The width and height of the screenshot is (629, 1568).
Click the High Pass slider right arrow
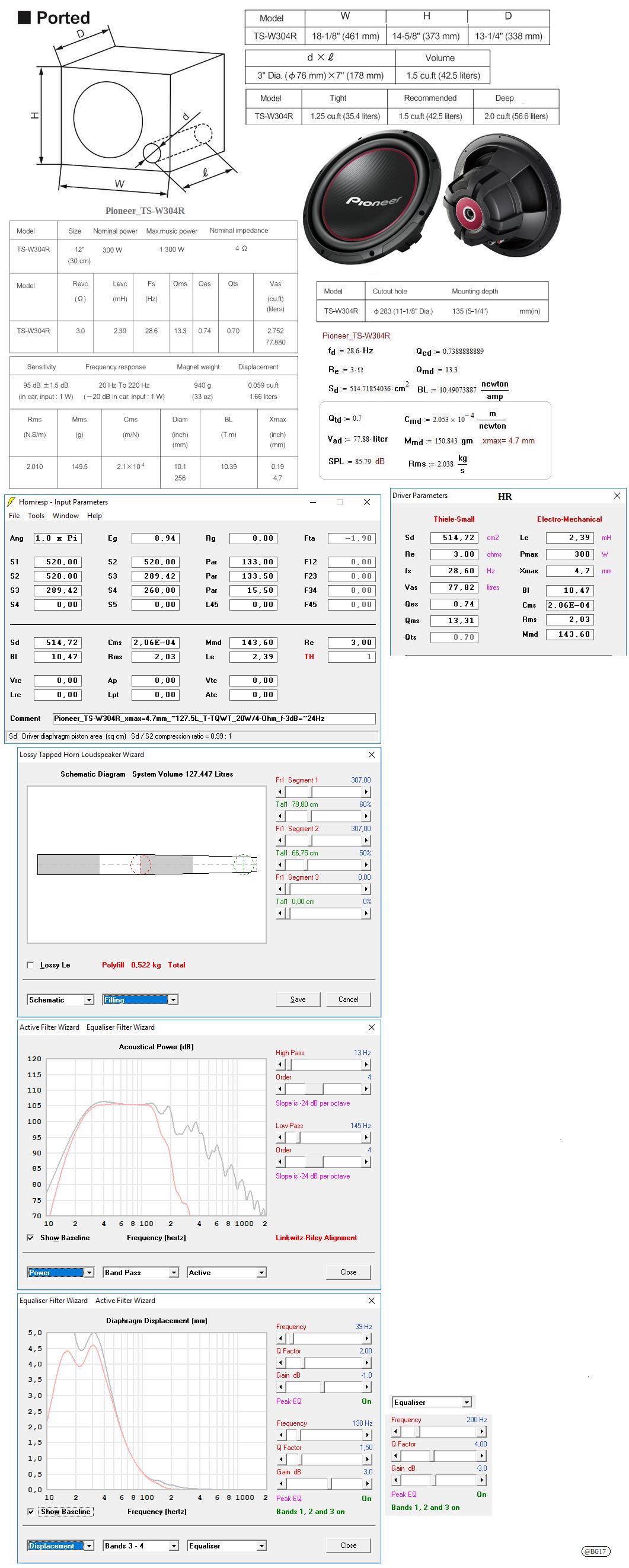point(366,1065)
